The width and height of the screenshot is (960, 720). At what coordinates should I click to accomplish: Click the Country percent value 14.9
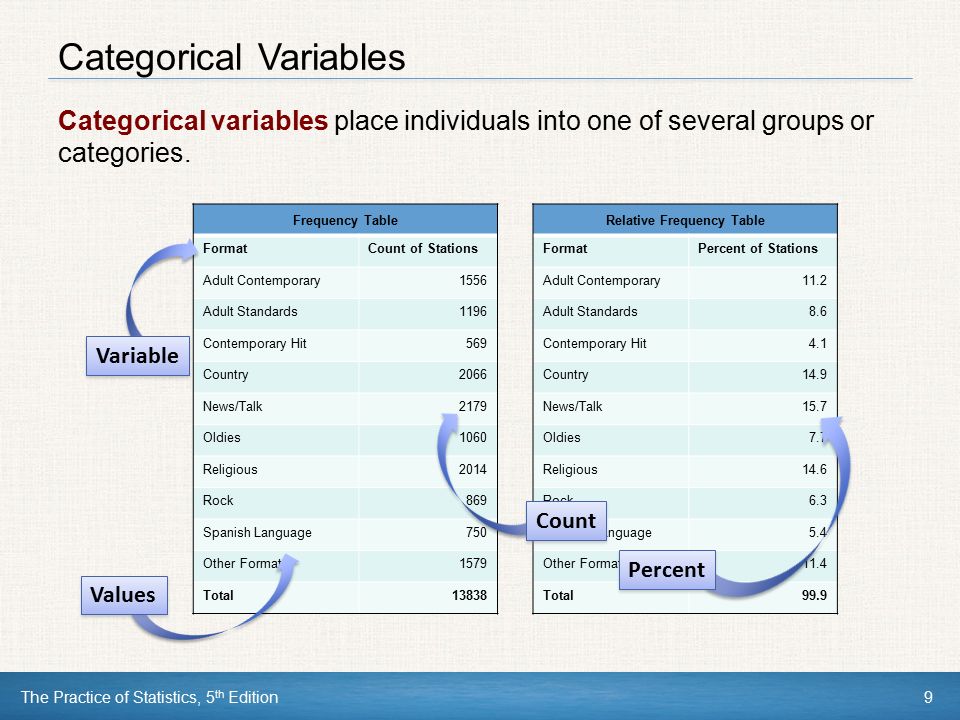point(814,374)
